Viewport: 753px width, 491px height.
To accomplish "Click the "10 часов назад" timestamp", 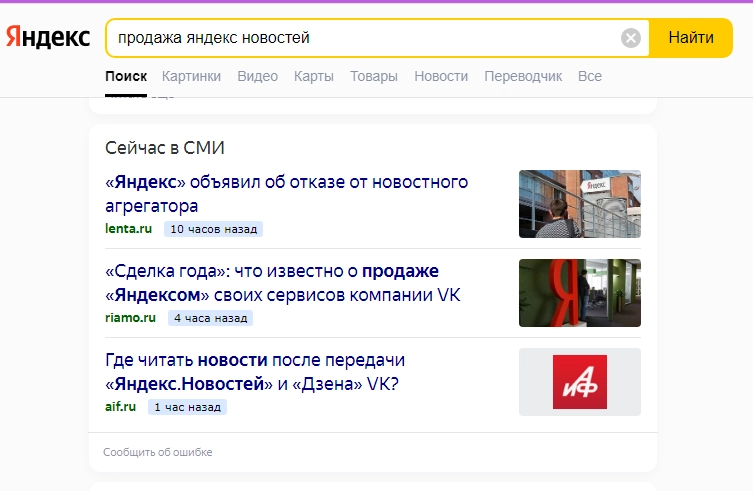I will (x=213, y=229).
